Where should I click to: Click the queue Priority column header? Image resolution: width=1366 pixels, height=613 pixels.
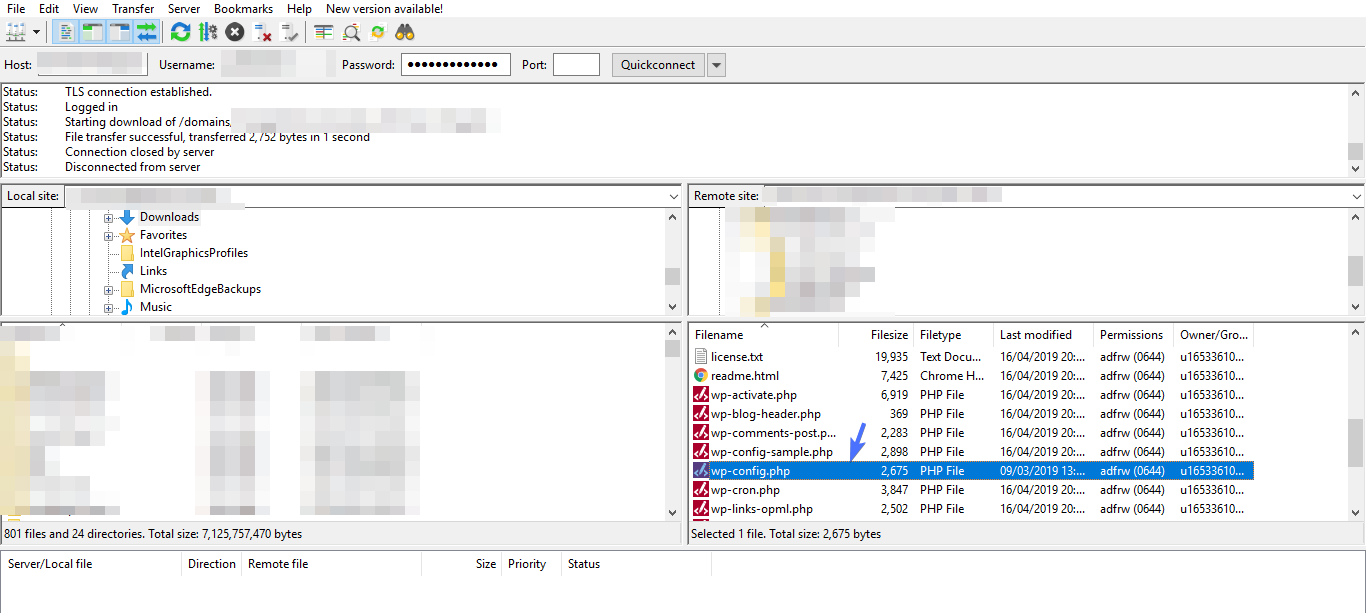[x=531, y=564]
